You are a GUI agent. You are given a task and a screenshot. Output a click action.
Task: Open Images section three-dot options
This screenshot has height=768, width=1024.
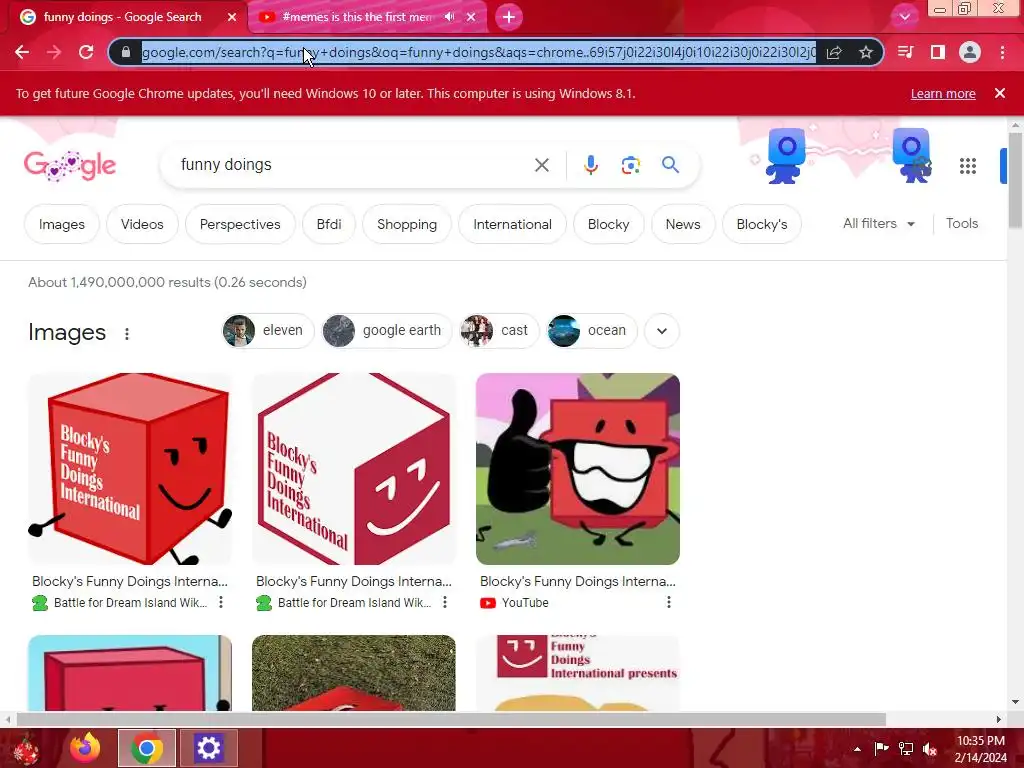point(127,334)
